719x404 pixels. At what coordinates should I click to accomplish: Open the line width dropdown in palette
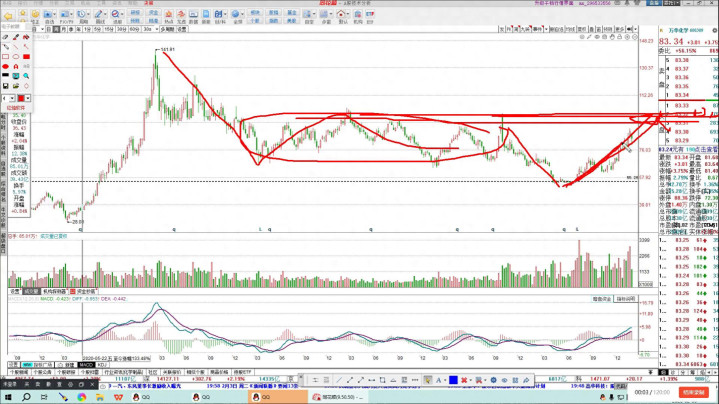tap(11, 98)
